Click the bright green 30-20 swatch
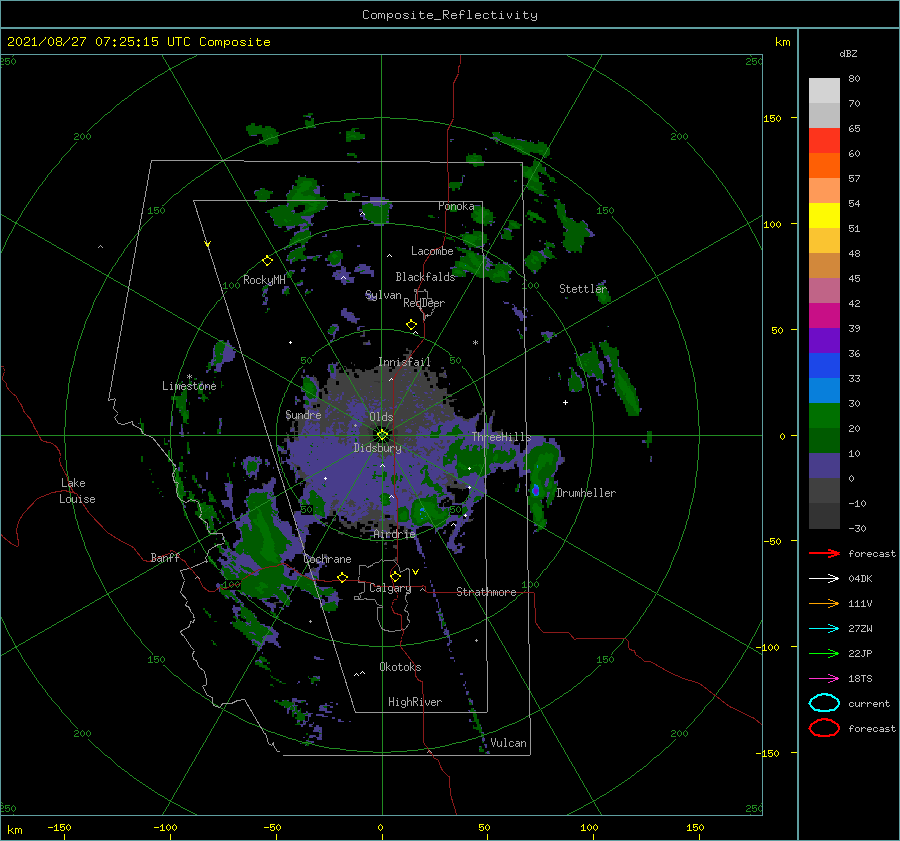This screenshot has height=841, width=900. click(824, 416)
